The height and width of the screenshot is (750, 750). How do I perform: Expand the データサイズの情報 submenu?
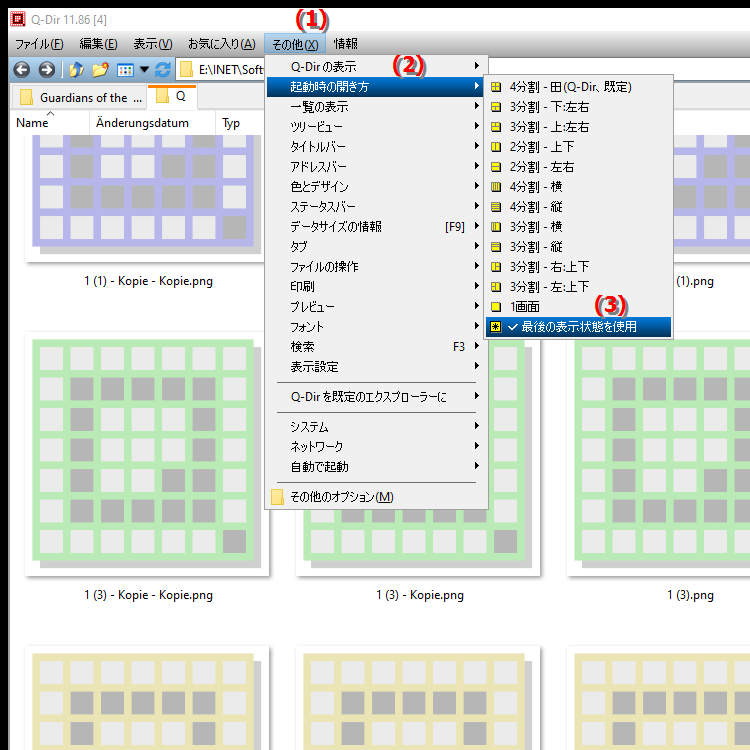377,226
